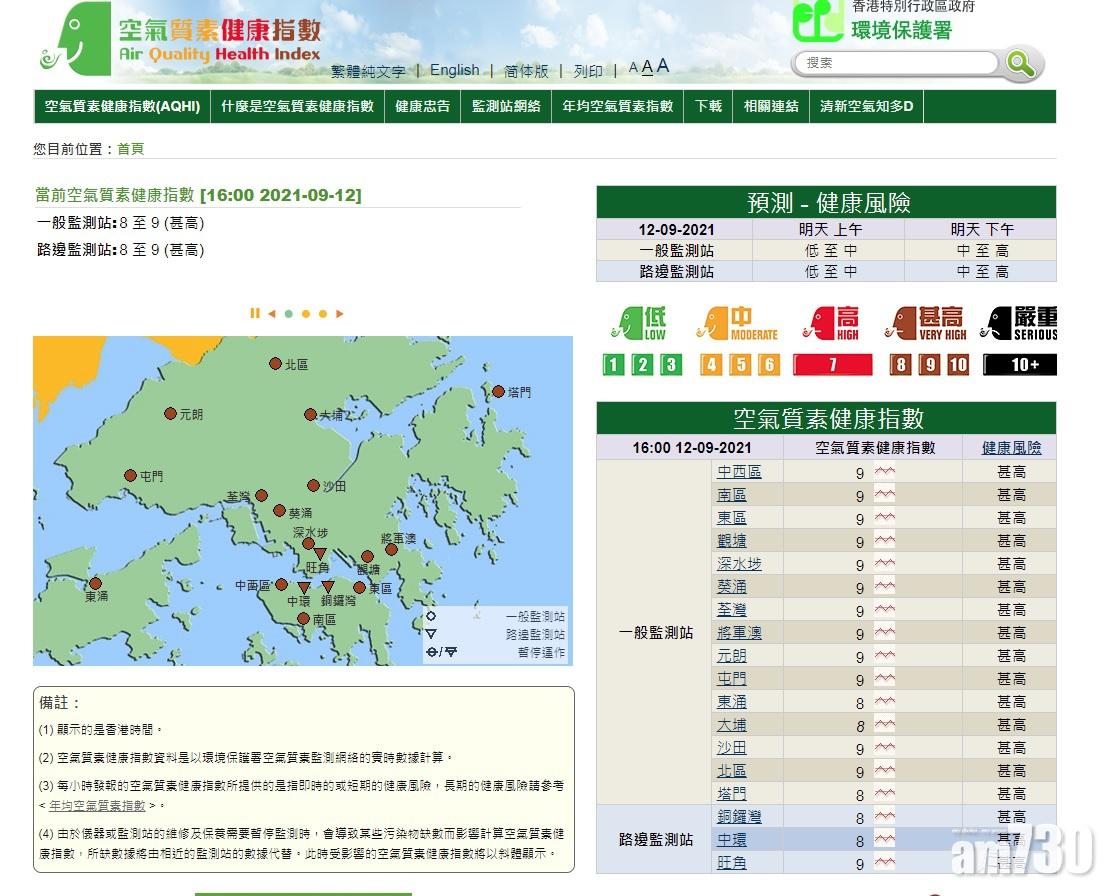Select the largest font size A

(x=663, y=67)
